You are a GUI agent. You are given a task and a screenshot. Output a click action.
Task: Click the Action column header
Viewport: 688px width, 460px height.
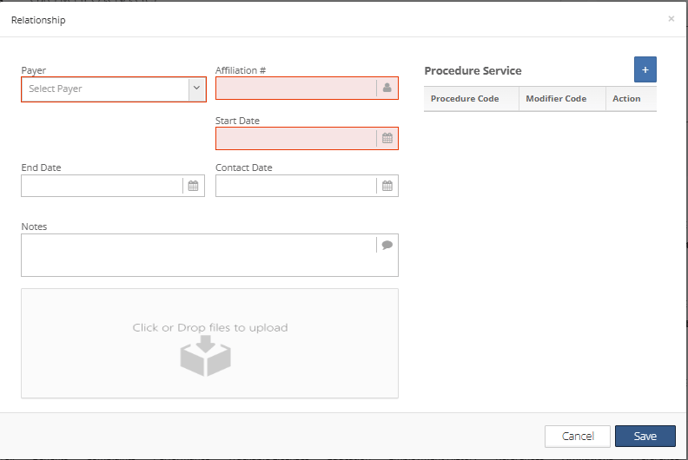tap(626, 99)
